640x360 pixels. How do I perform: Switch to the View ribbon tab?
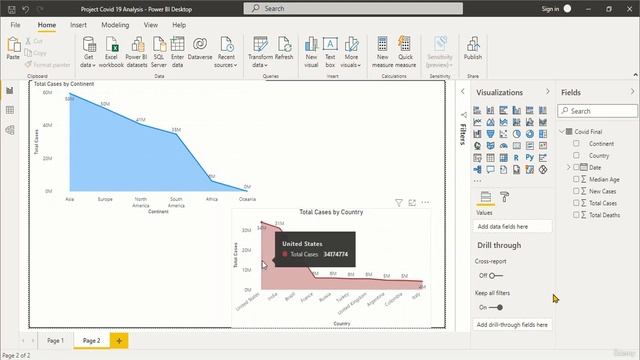(151, 25)
